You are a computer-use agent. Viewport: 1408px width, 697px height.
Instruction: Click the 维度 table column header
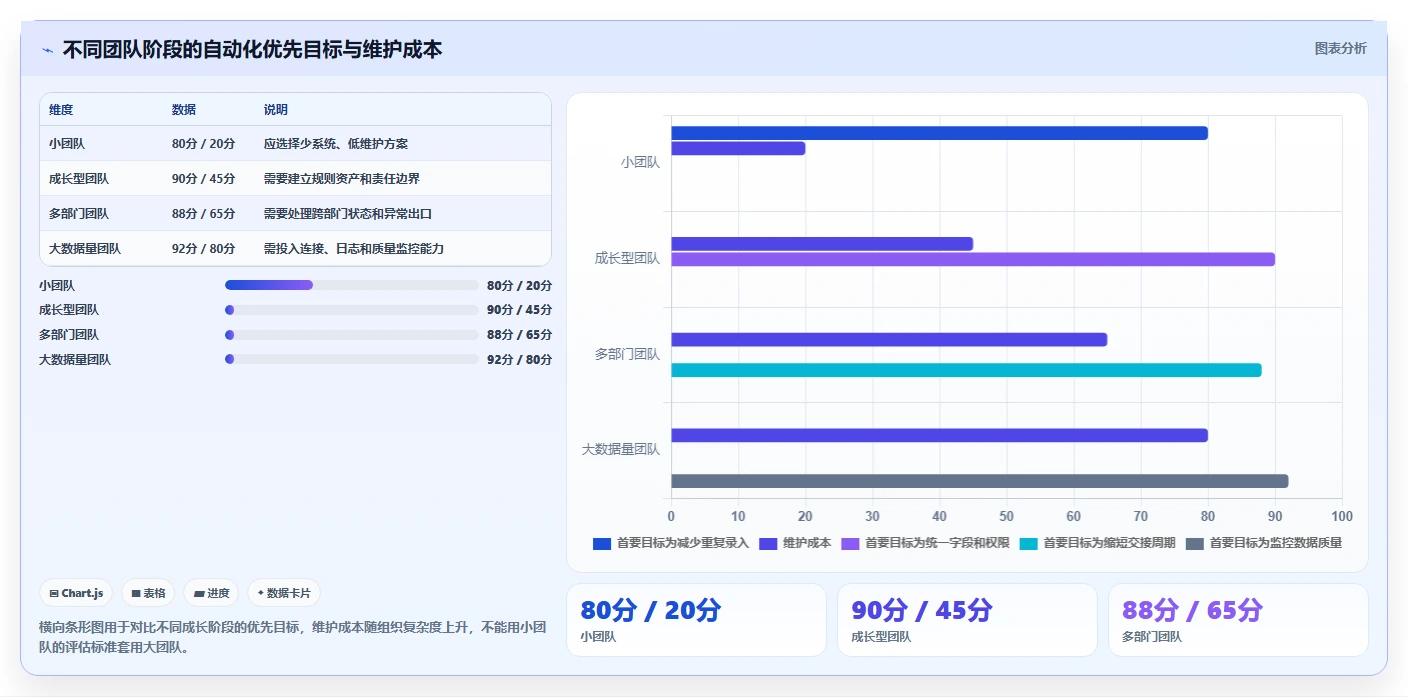(x=61, y=110)
